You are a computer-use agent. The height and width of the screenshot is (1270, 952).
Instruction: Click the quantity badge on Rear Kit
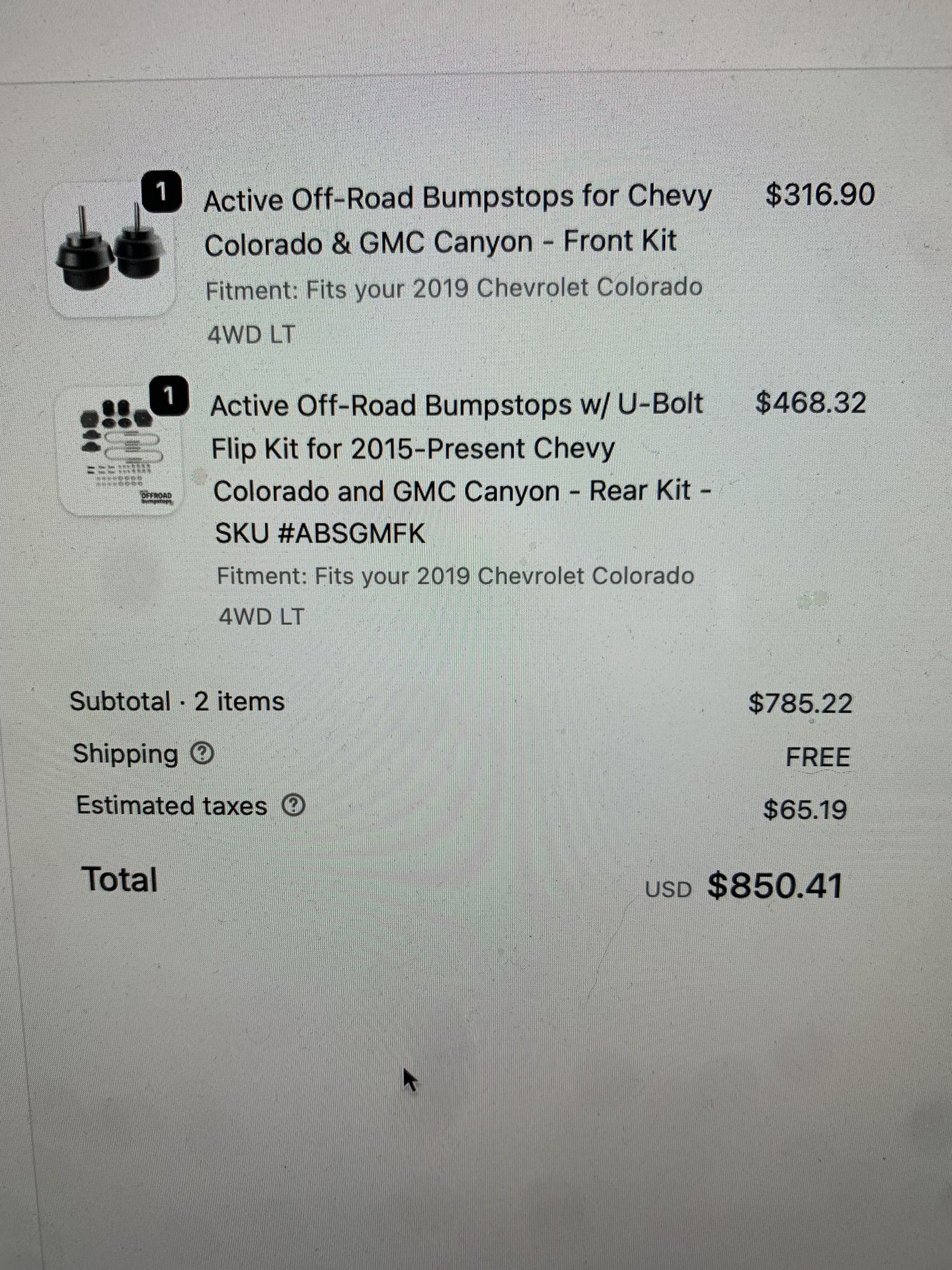[170, 396]
